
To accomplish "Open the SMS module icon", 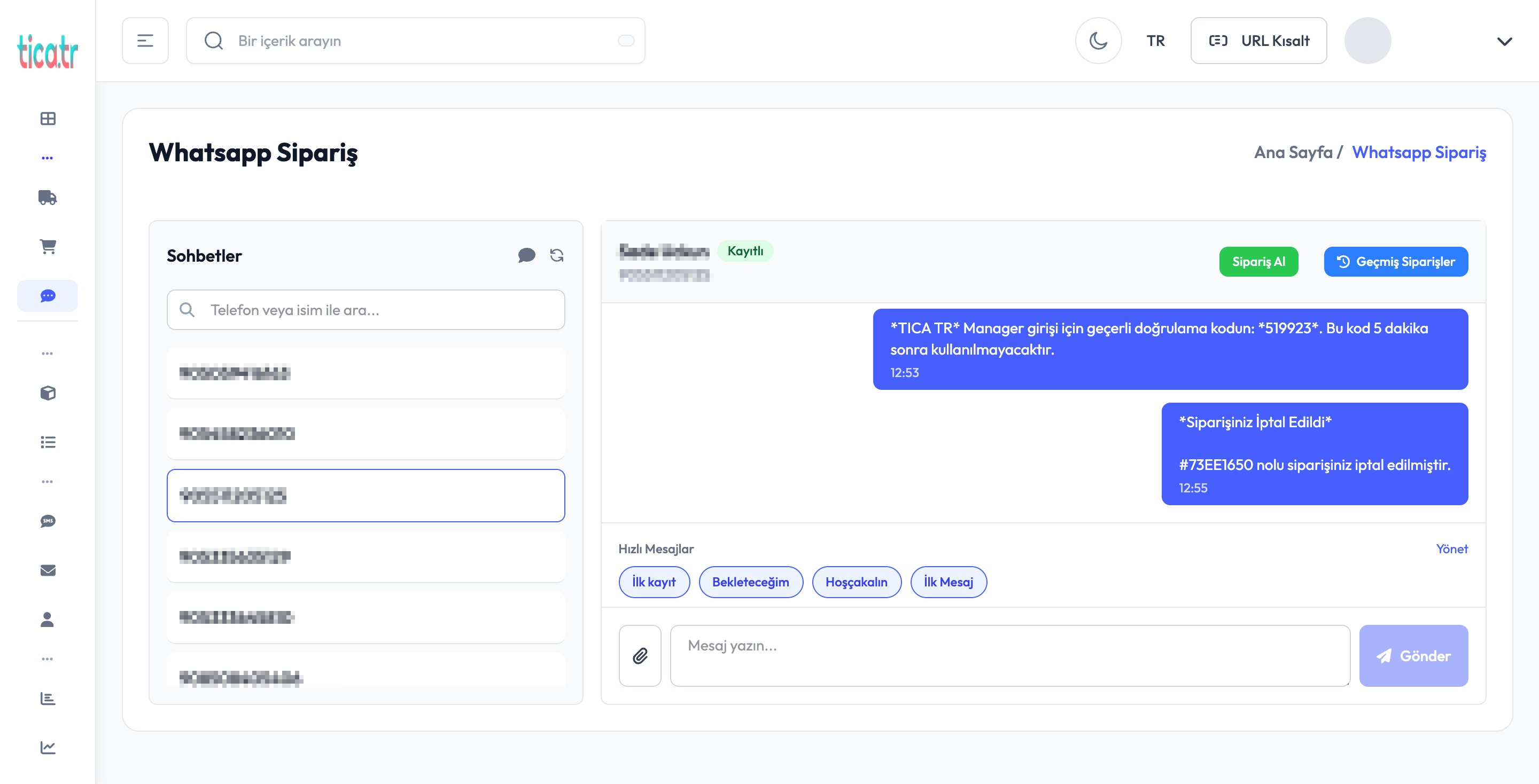I will pyautogui.click(x=47, y=521).
